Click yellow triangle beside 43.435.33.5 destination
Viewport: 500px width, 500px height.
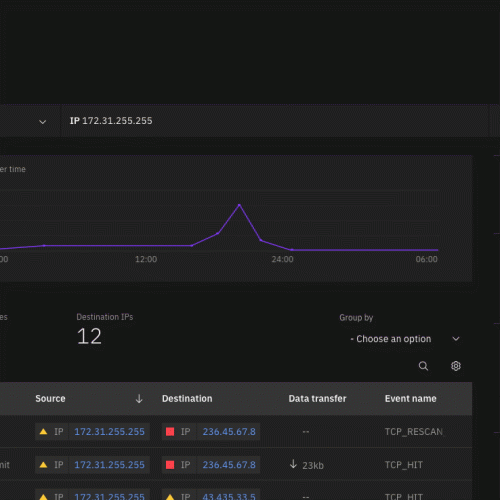tap(170, 497)
